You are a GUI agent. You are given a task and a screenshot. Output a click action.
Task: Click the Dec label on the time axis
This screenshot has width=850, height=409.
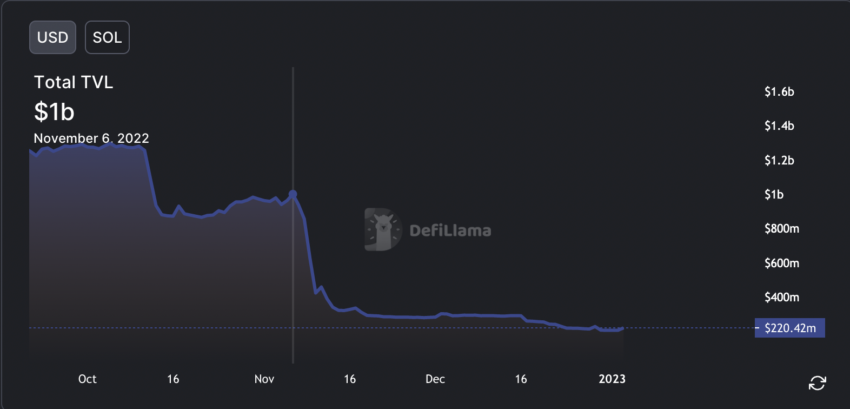tap(435, 379)
